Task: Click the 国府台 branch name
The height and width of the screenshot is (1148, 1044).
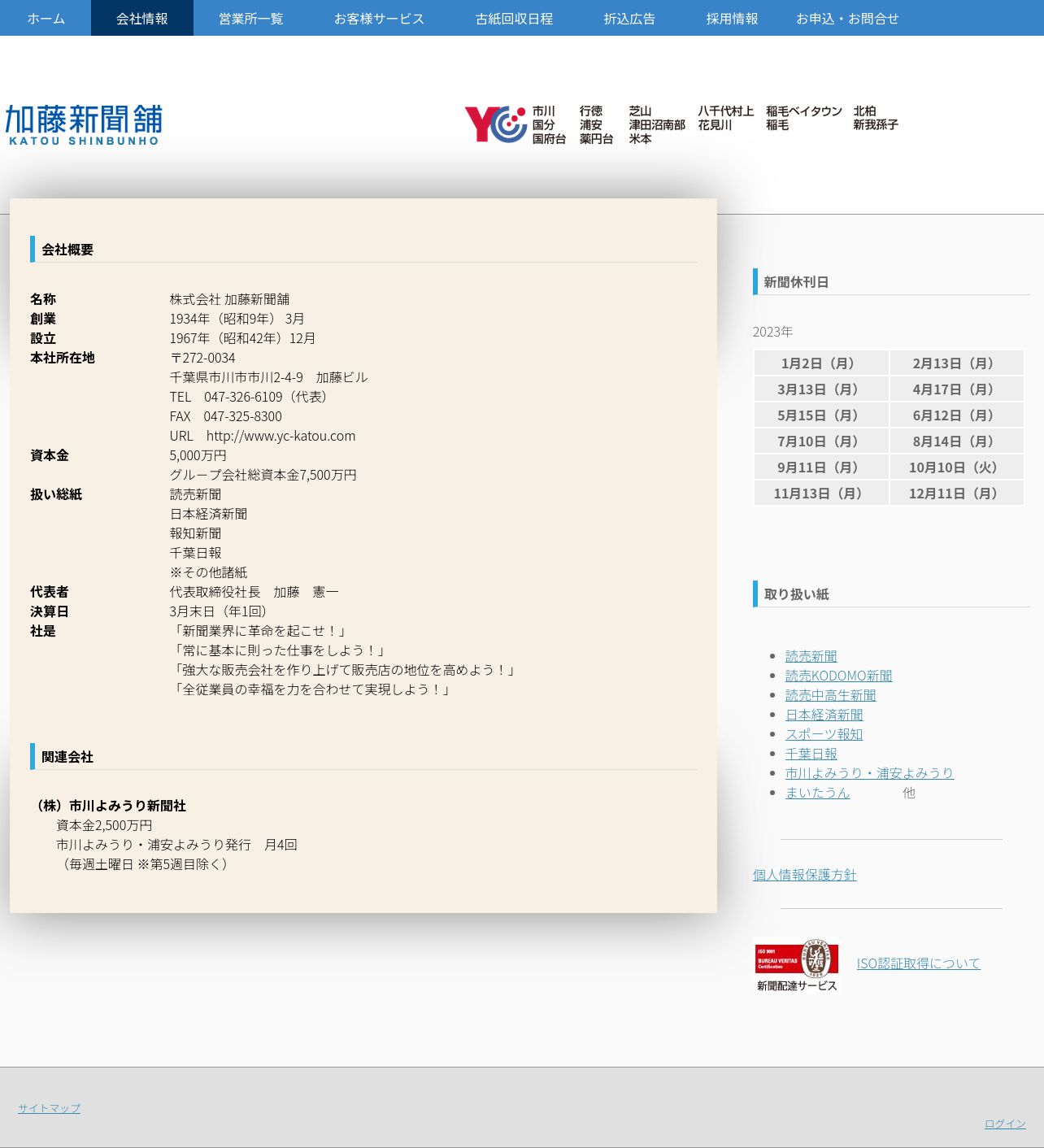Action: click(550, 139)
